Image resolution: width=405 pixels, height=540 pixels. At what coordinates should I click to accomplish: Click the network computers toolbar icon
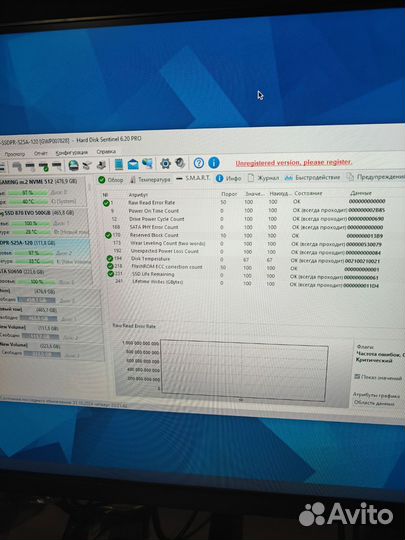(147, 164)
